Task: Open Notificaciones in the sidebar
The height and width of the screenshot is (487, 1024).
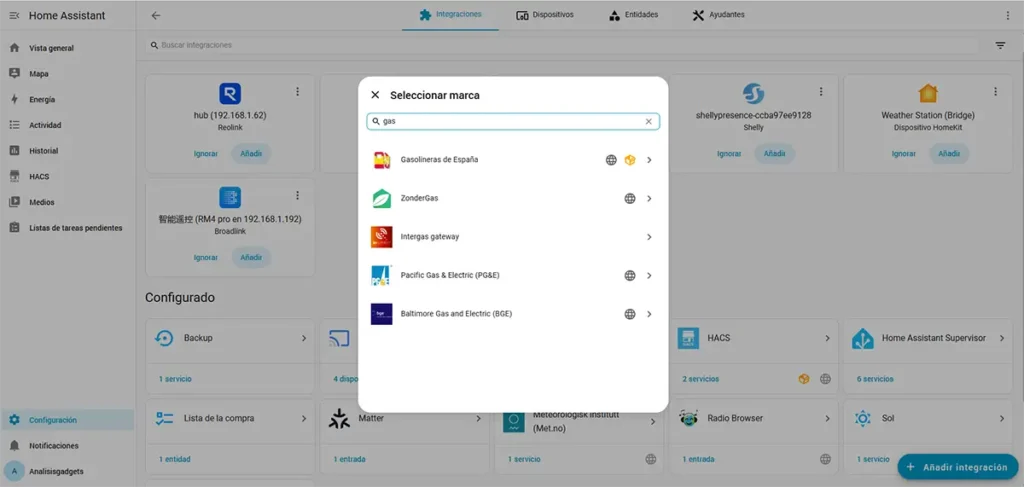Action: [x=68, y=446]
